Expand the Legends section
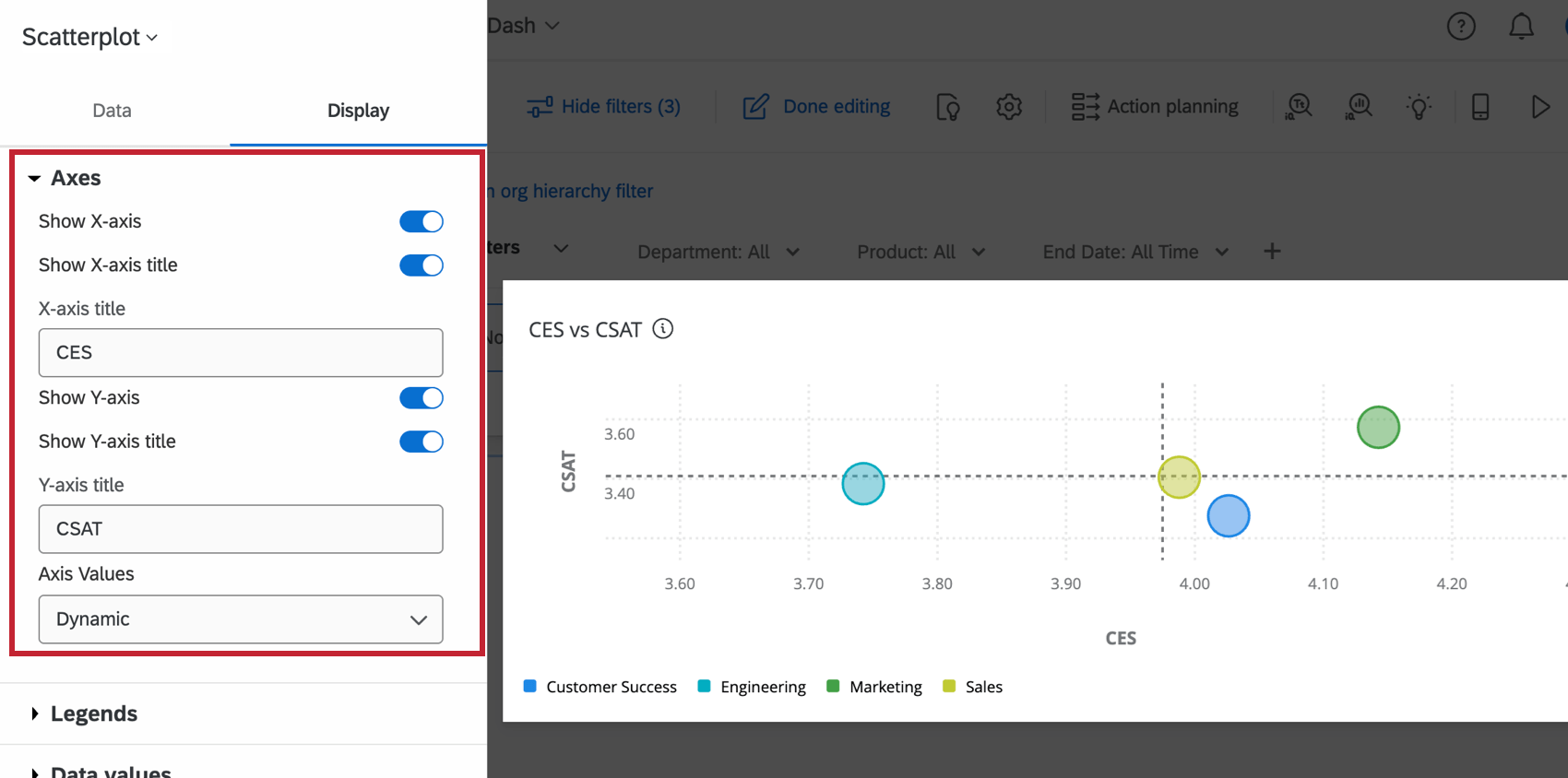Viewport: 1568px width, 778px height. coord(85,713)
